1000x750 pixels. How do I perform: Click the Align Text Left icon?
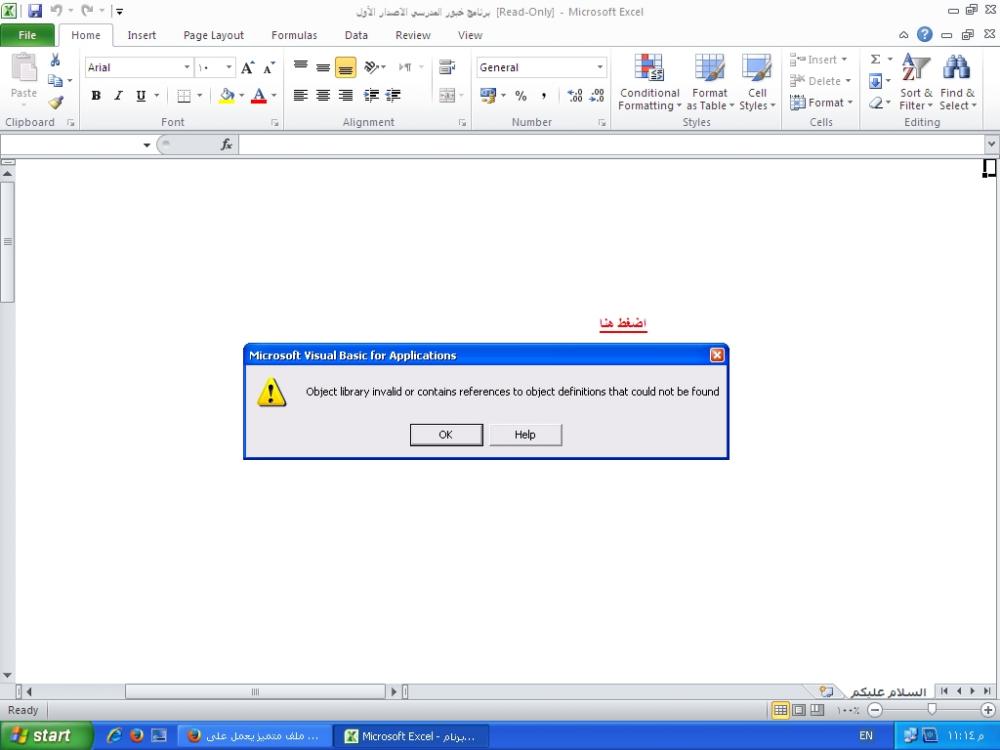click(x=300, y=96)
